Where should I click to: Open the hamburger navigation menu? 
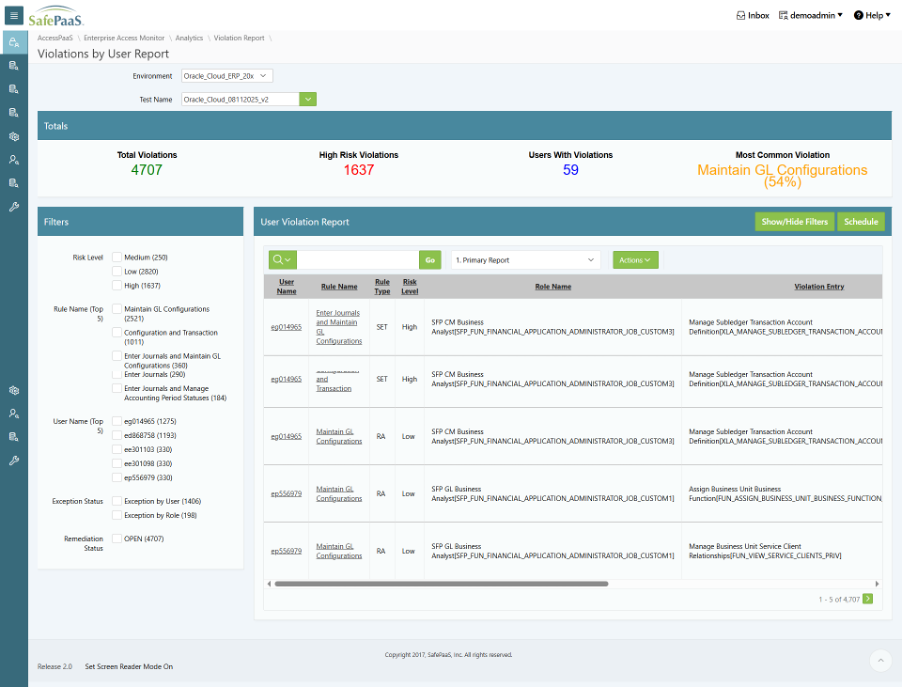14,16
